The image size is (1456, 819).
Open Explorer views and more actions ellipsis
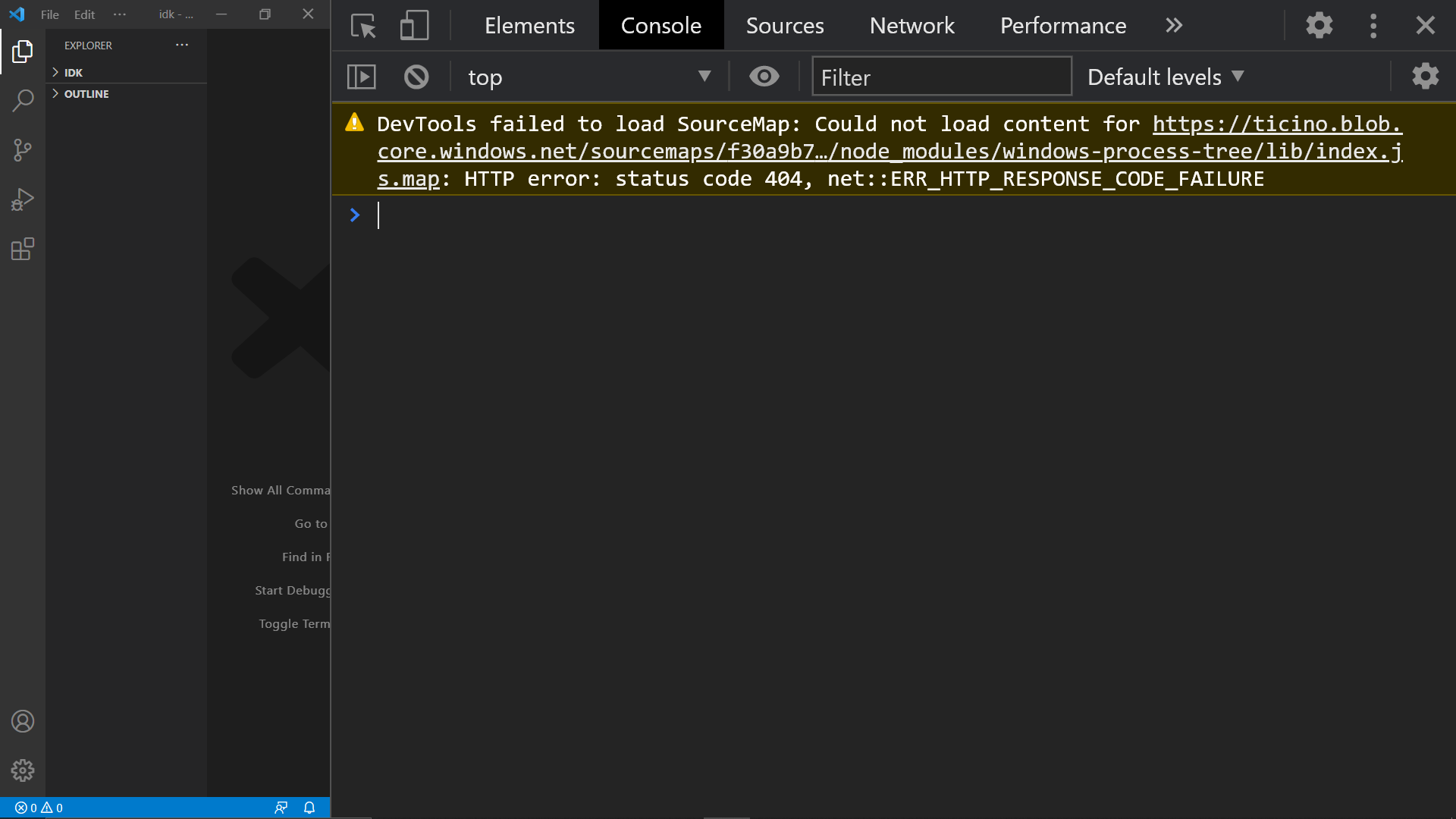[x=182, y=45]
